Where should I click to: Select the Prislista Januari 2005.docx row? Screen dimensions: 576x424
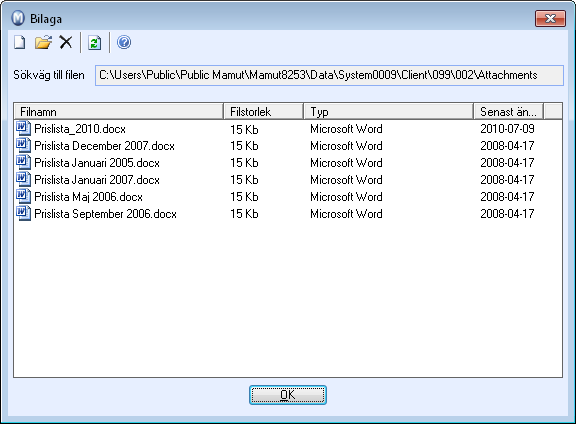click(97, 163)
